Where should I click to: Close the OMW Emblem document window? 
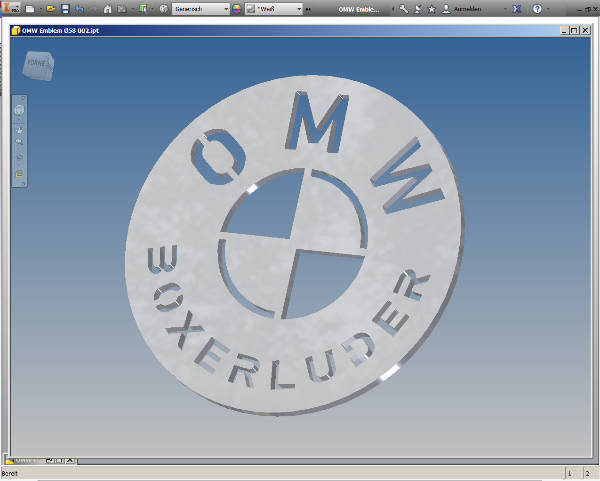(x=585, y=30)
